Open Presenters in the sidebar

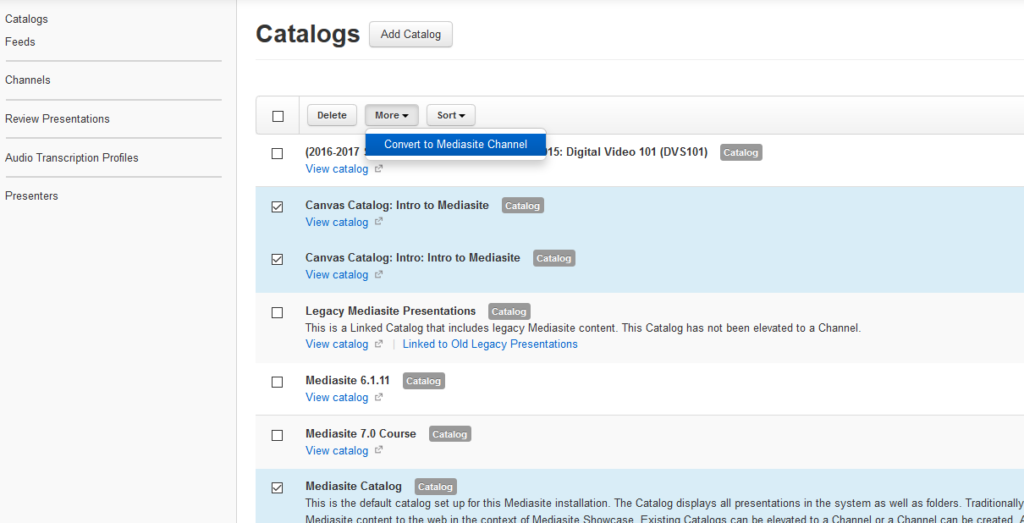point(31,196)
